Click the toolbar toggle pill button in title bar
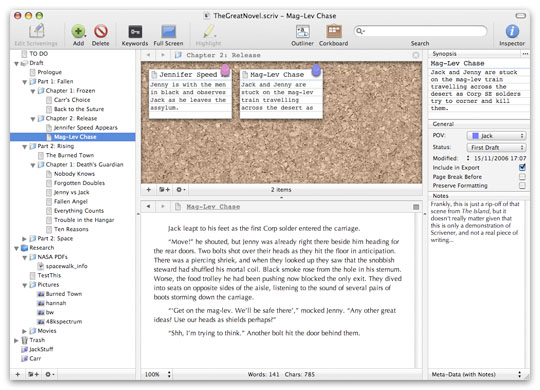The height and width of the screenshot is (390, 540). (520, 16)
